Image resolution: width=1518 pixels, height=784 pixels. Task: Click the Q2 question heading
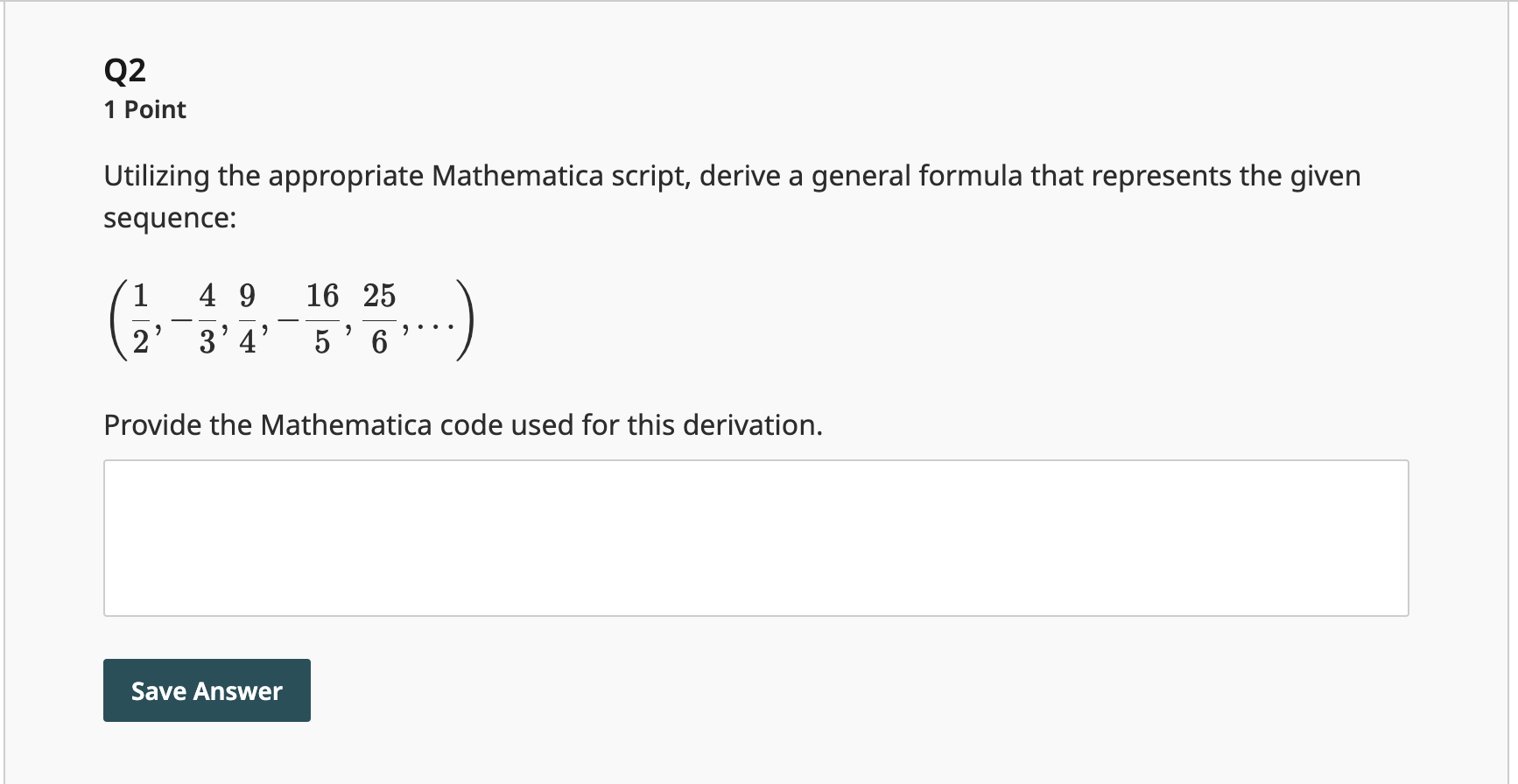click(x=124, y=70)
